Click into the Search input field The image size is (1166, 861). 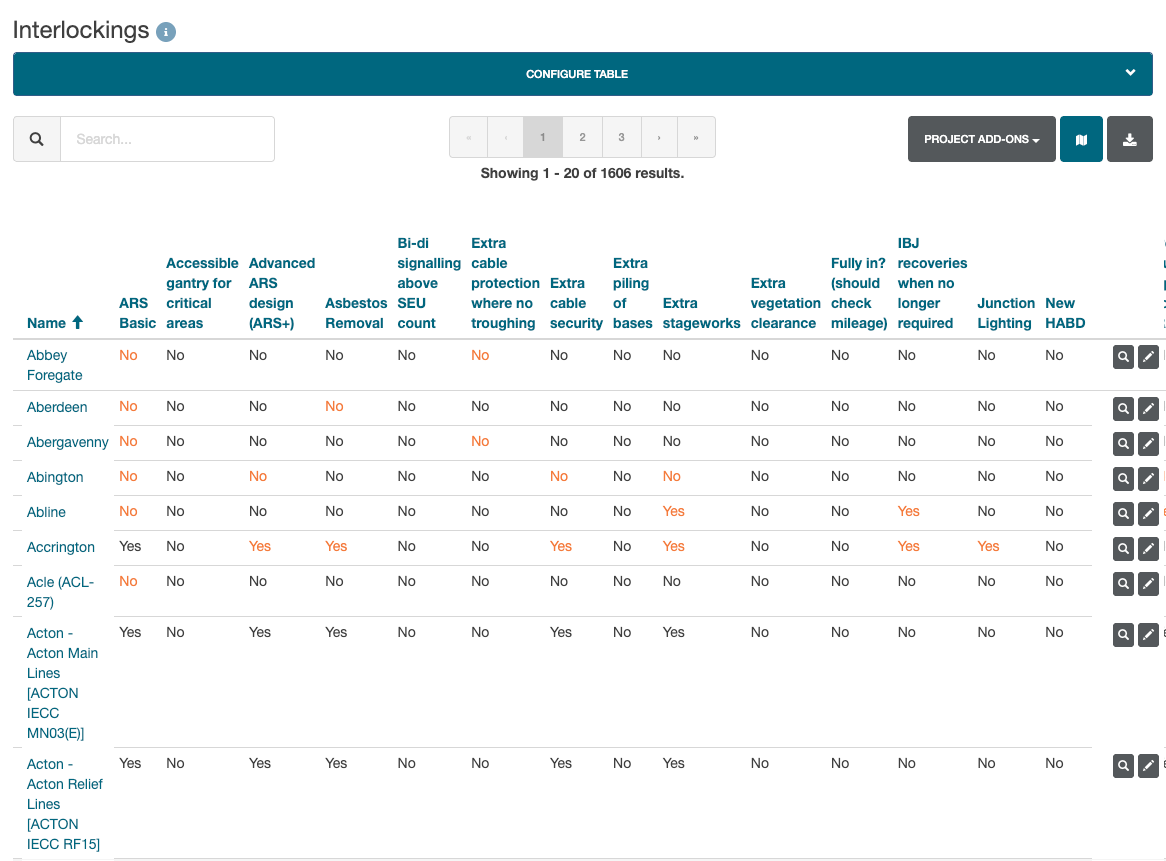coord(167,139)
